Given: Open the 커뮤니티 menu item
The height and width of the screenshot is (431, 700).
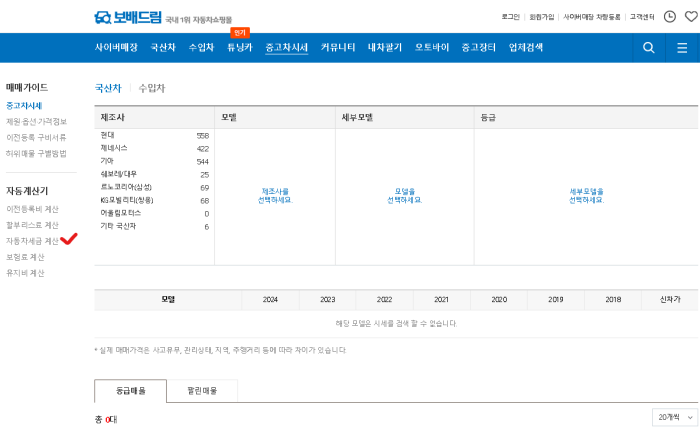Looking at the screenshot, I should (338, 47).
